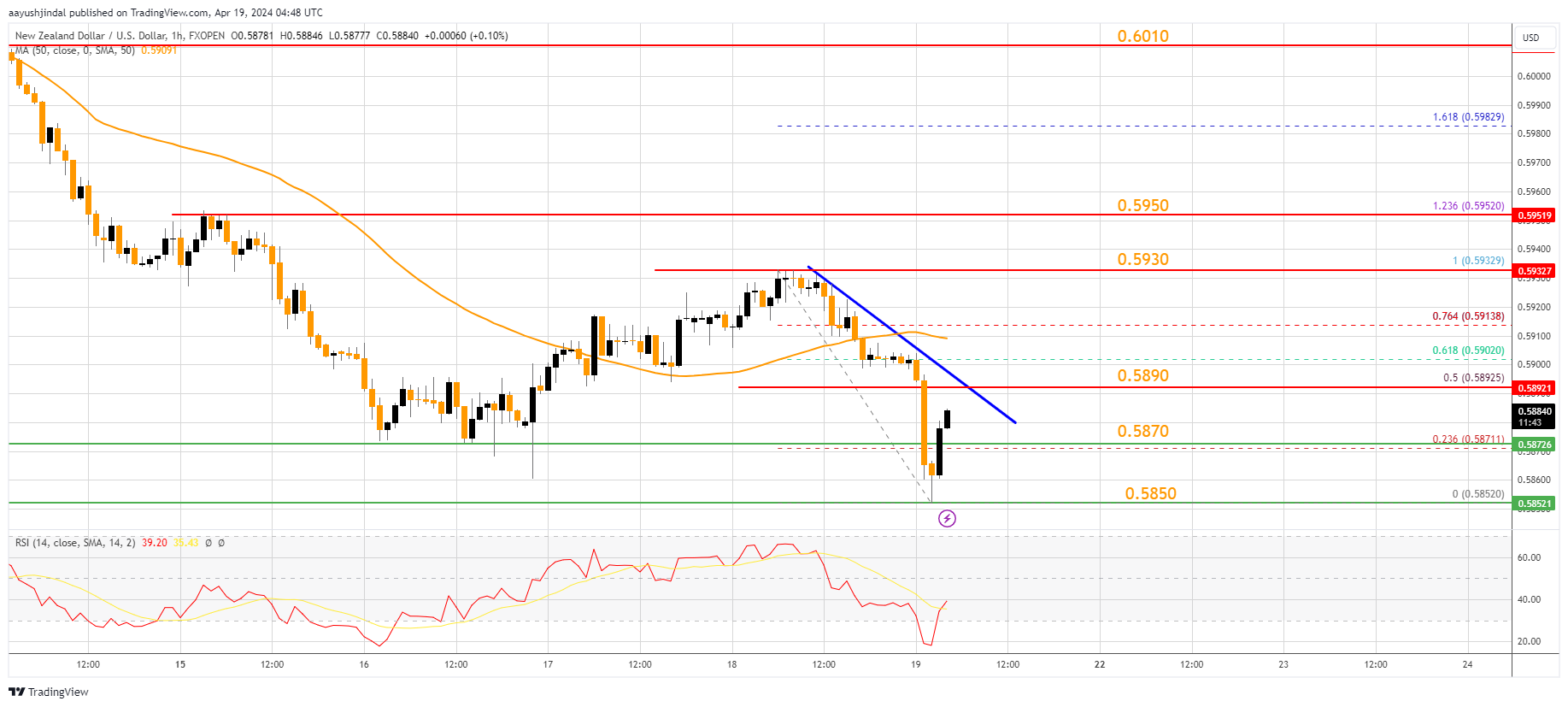Click the 0.5 (0.58925) Fibonacci label
1568x707 pixels.
coord(1474,378)
